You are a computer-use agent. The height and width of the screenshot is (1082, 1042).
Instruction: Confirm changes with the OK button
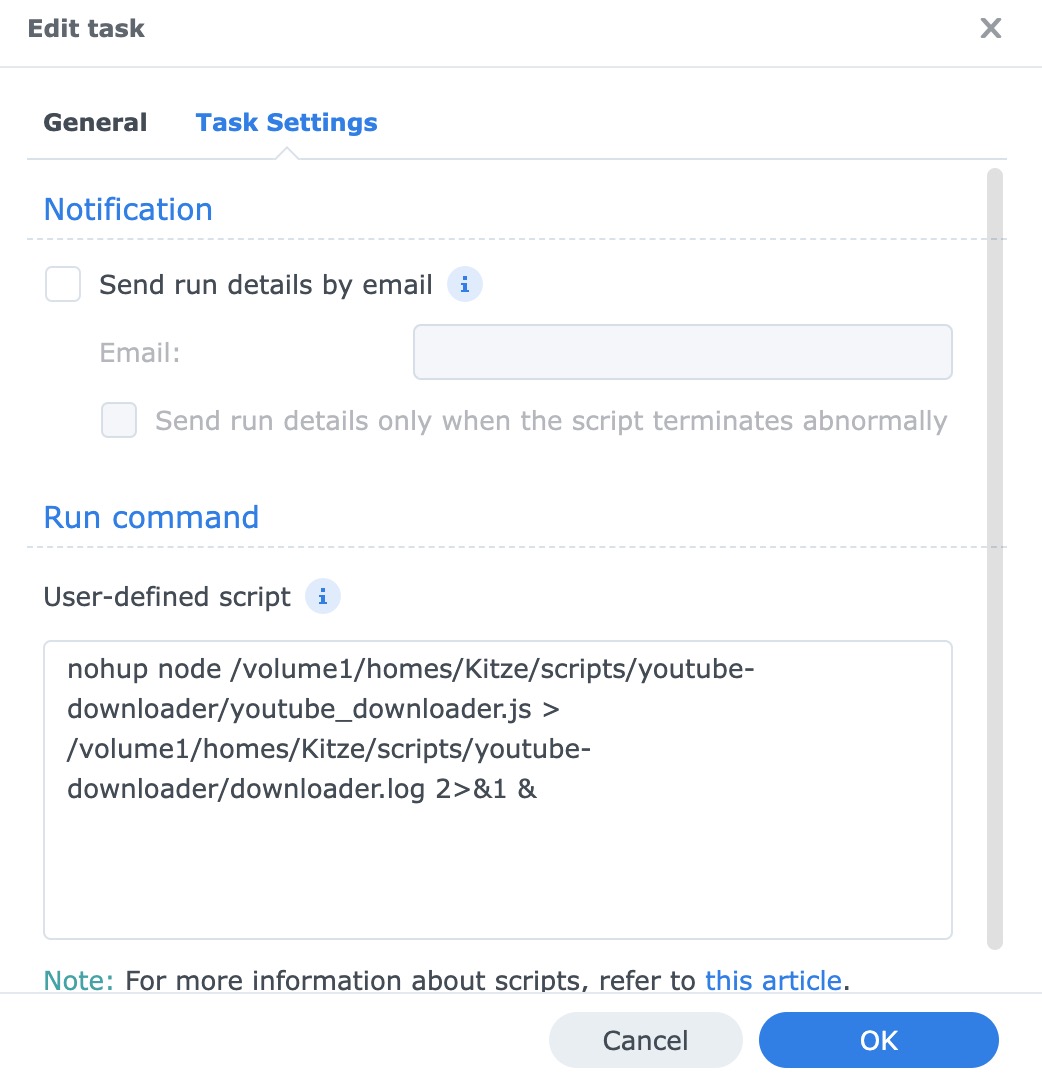(x=878, y=1040)
